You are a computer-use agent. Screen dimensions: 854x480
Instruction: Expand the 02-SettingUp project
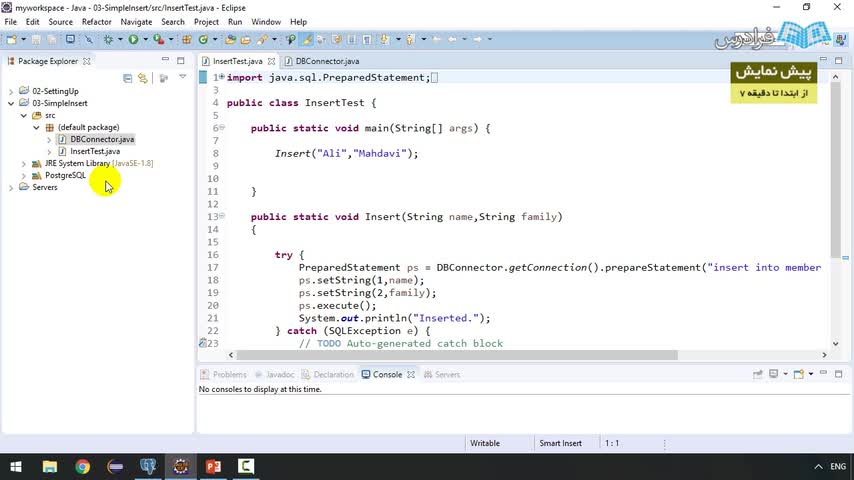(x=11, y=92)
